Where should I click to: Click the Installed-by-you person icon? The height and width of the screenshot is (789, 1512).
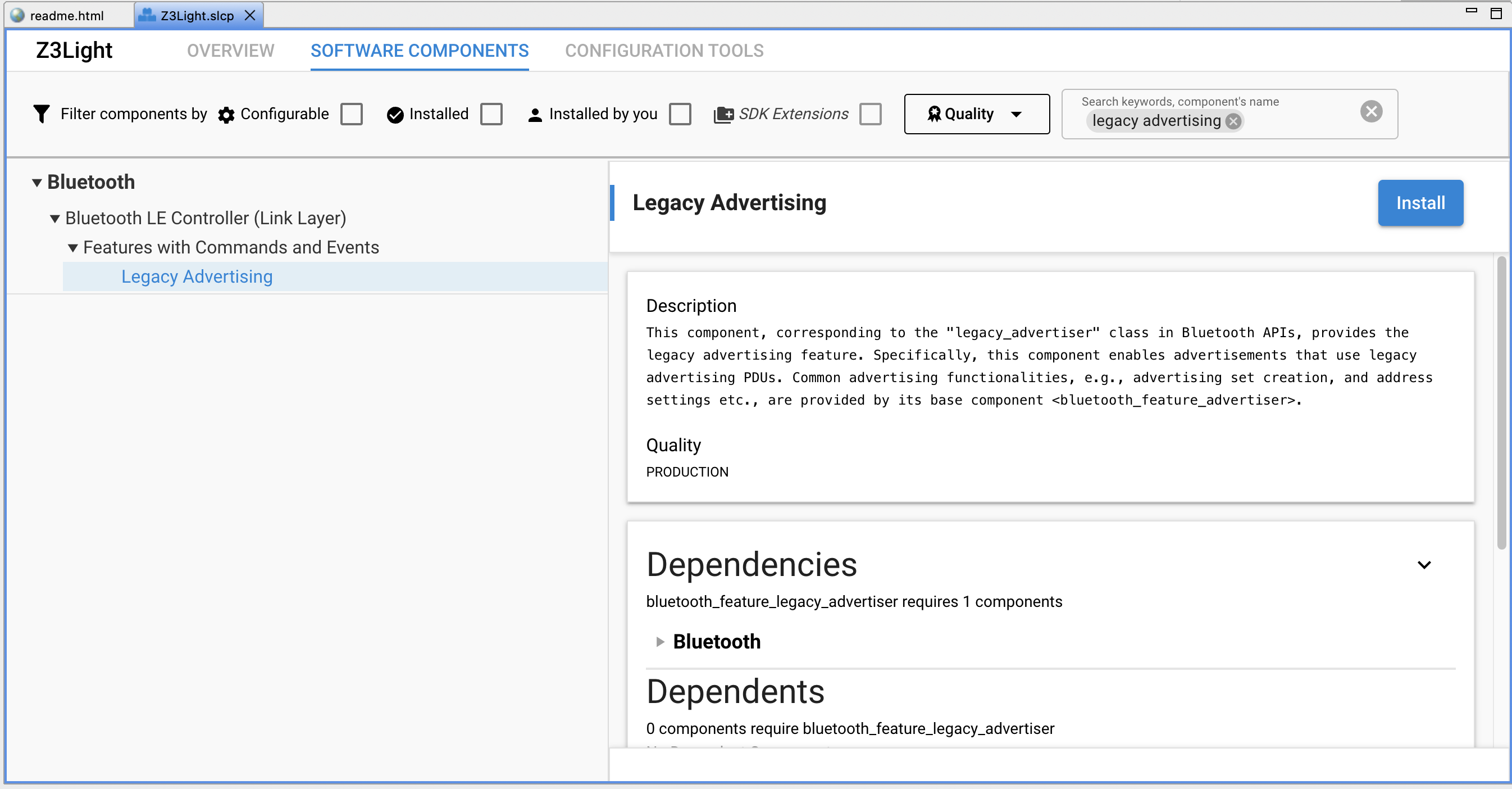pyautogui.click(x=535, y=115)
